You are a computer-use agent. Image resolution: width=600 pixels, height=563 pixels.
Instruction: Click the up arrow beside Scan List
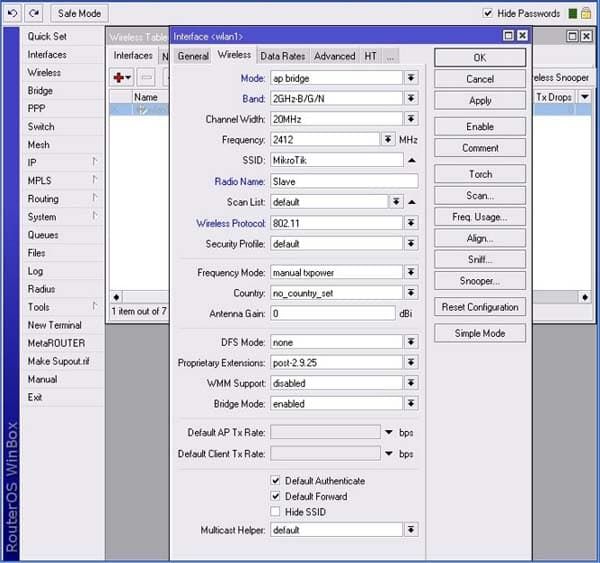pyautogui.click(x=412, y=202)
